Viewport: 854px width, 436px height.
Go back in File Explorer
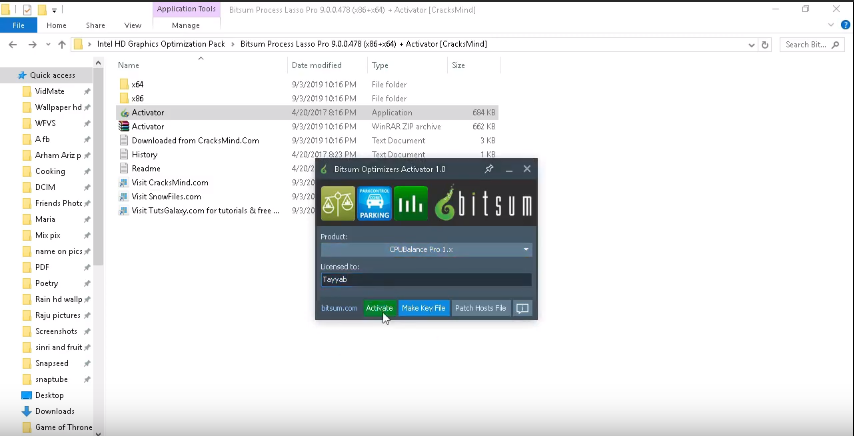tap(13, 45)
